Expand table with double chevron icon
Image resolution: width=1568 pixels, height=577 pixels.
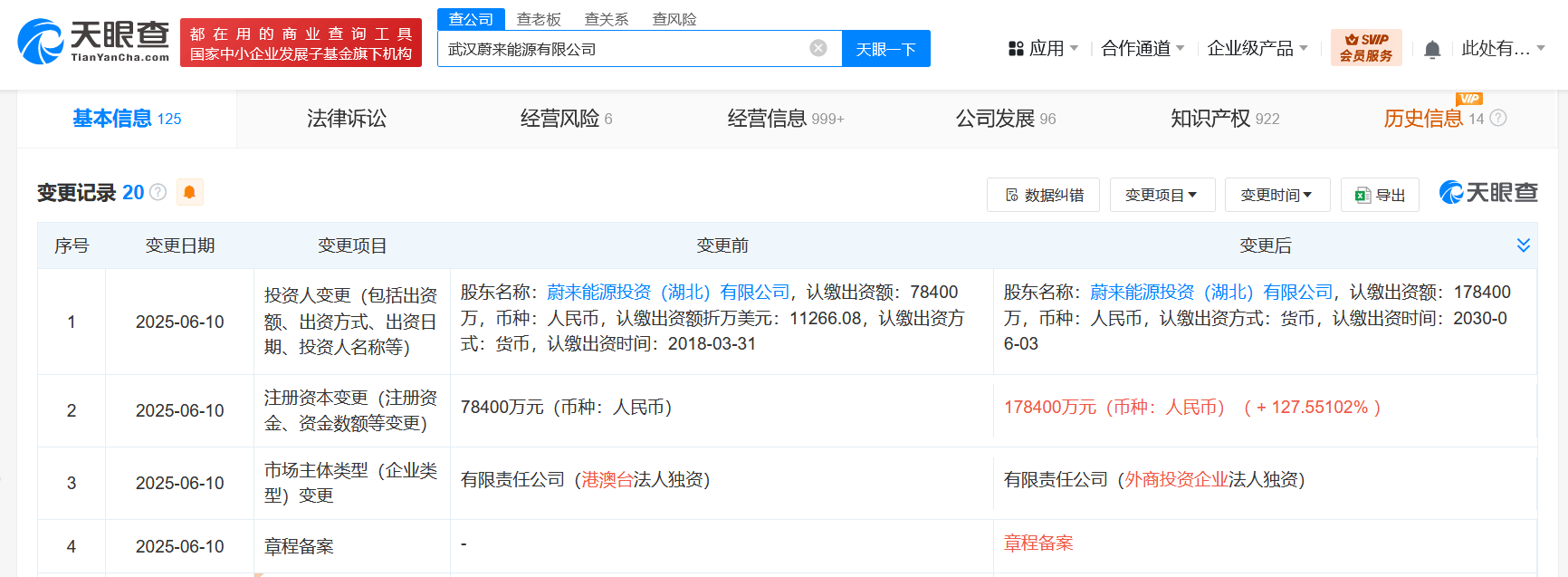[1524, 245]
